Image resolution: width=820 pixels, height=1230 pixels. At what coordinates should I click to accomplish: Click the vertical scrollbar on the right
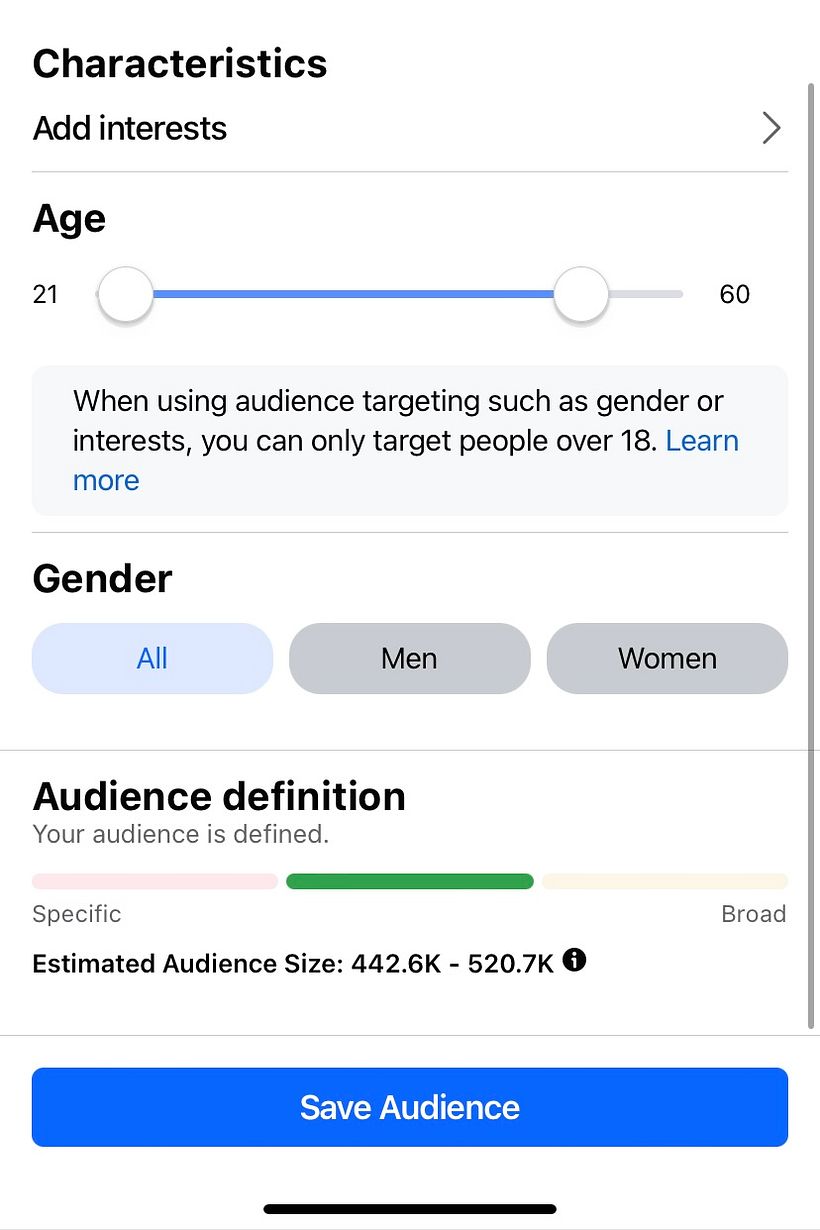[x=811, y=555]
